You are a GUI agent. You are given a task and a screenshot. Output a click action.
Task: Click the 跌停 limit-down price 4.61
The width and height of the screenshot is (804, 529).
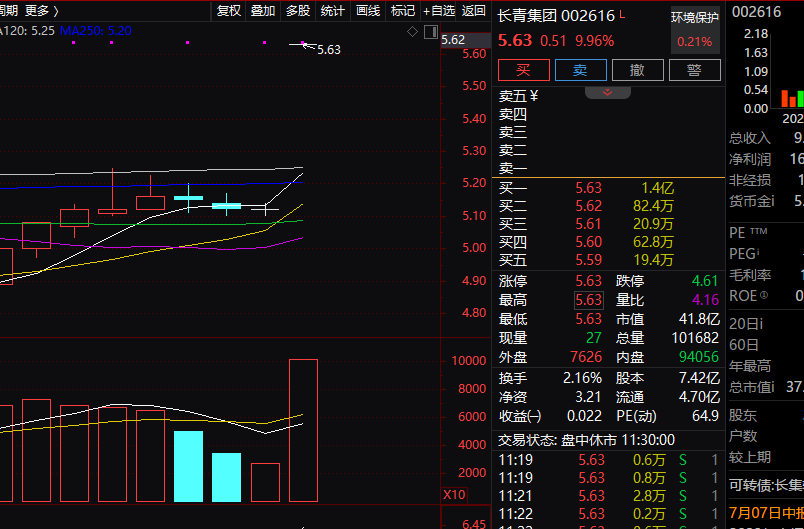(x=705, y=281)
